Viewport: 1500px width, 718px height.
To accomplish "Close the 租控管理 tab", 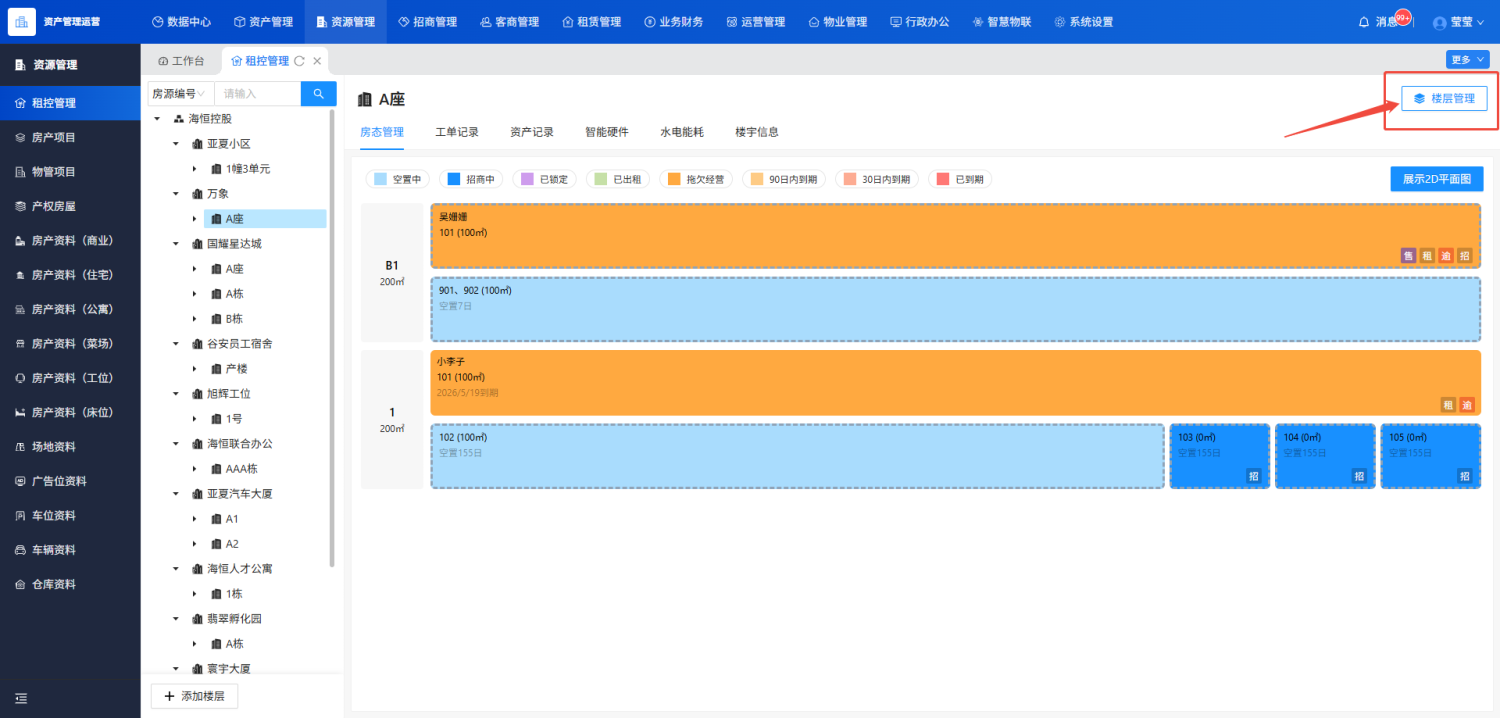I will click(317, 61).
